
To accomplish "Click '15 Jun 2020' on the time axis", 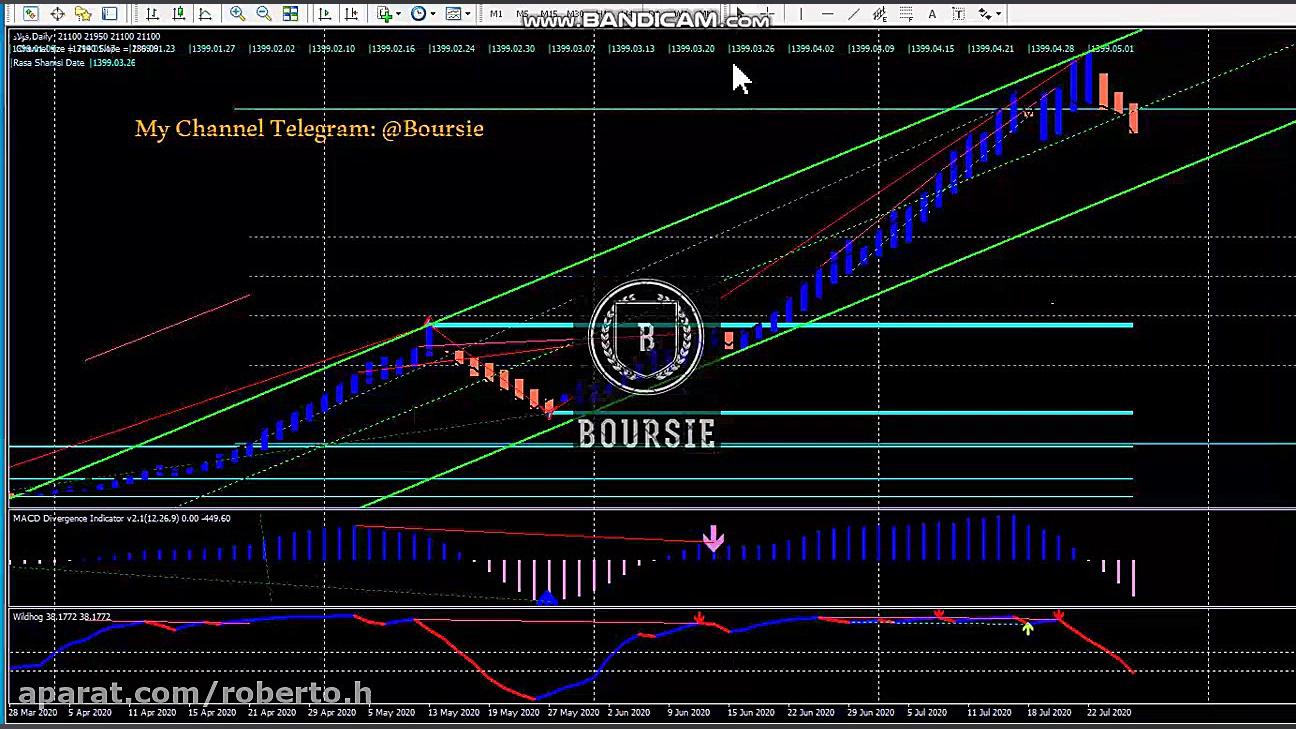I will click(750, 713).
